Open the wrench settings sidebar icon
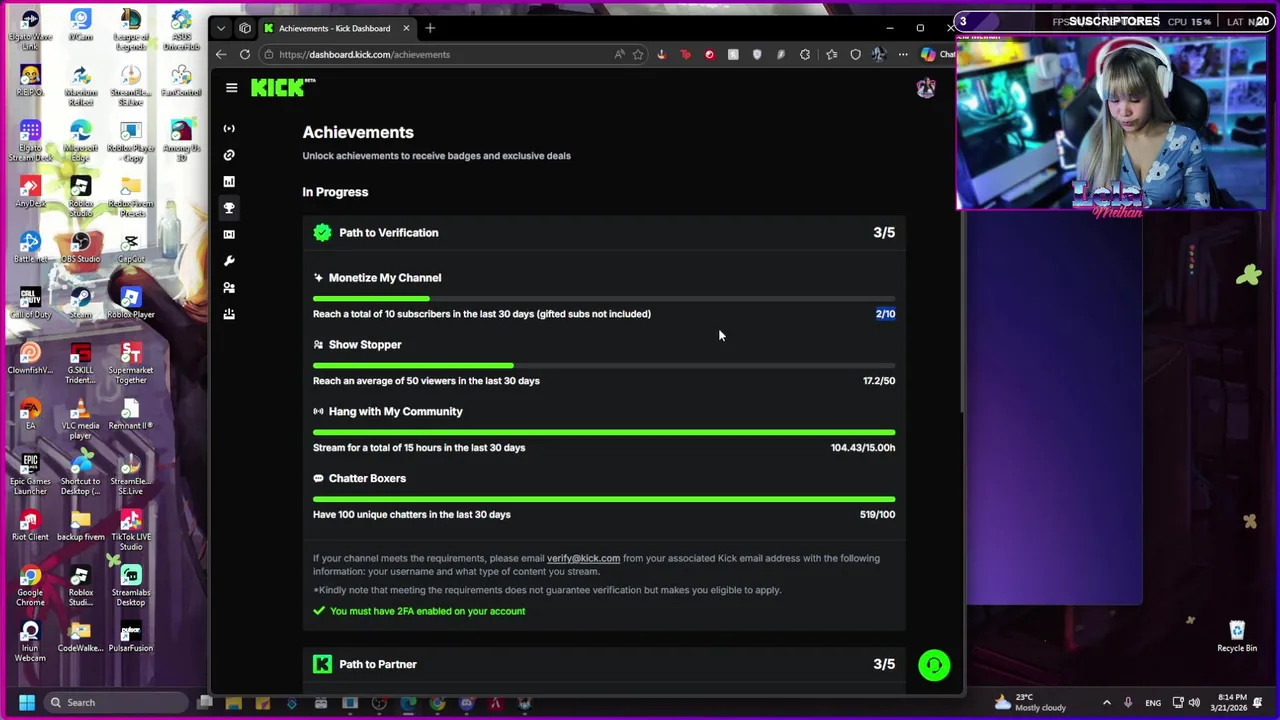Image resolution: width=1280 pixels, height=720 pixels. pyautogui.click(x=229, y=261)
